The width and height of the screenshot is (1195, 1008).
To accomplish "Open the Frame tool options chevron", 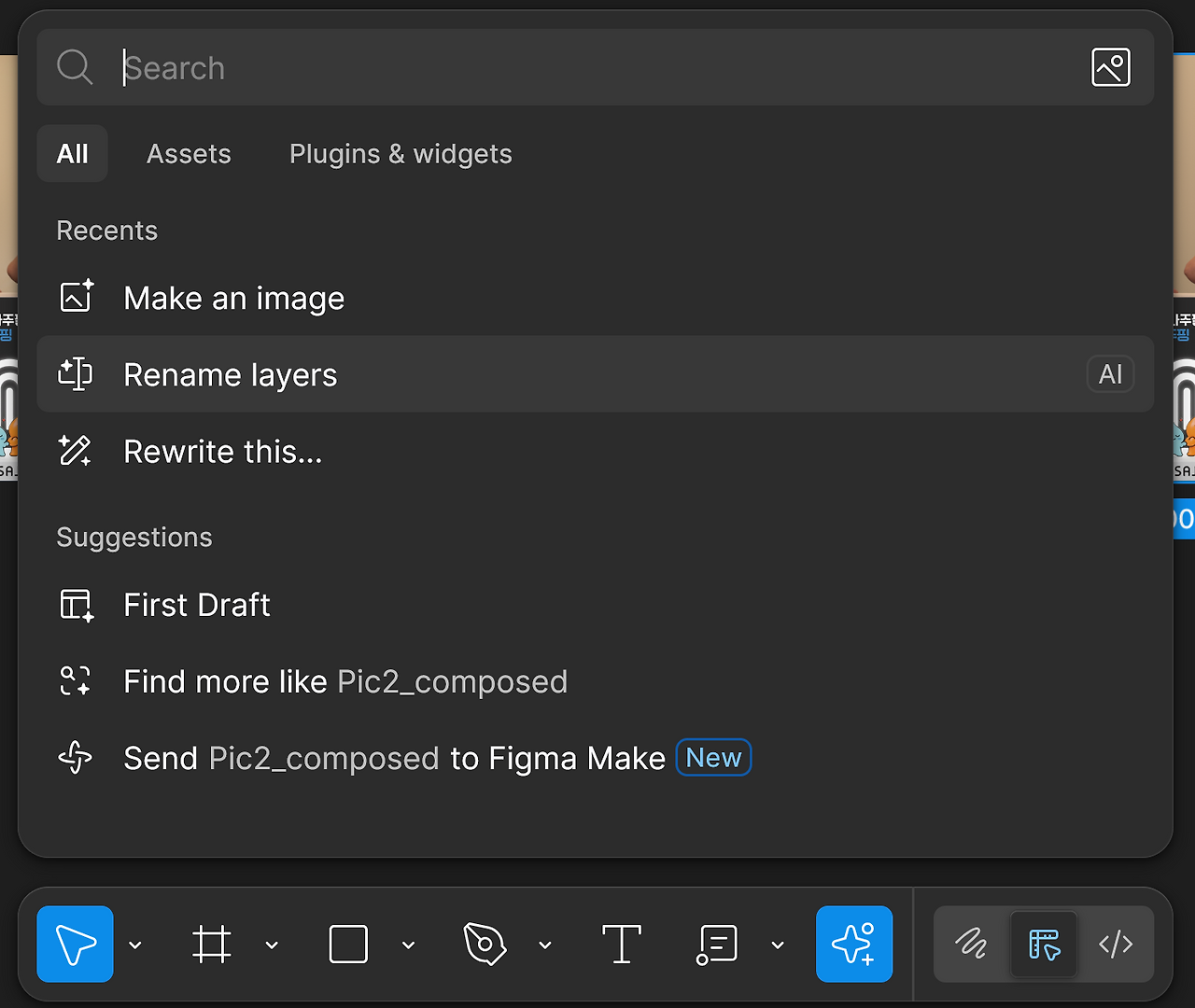I will pyautogui.click(x=272, y=945).
